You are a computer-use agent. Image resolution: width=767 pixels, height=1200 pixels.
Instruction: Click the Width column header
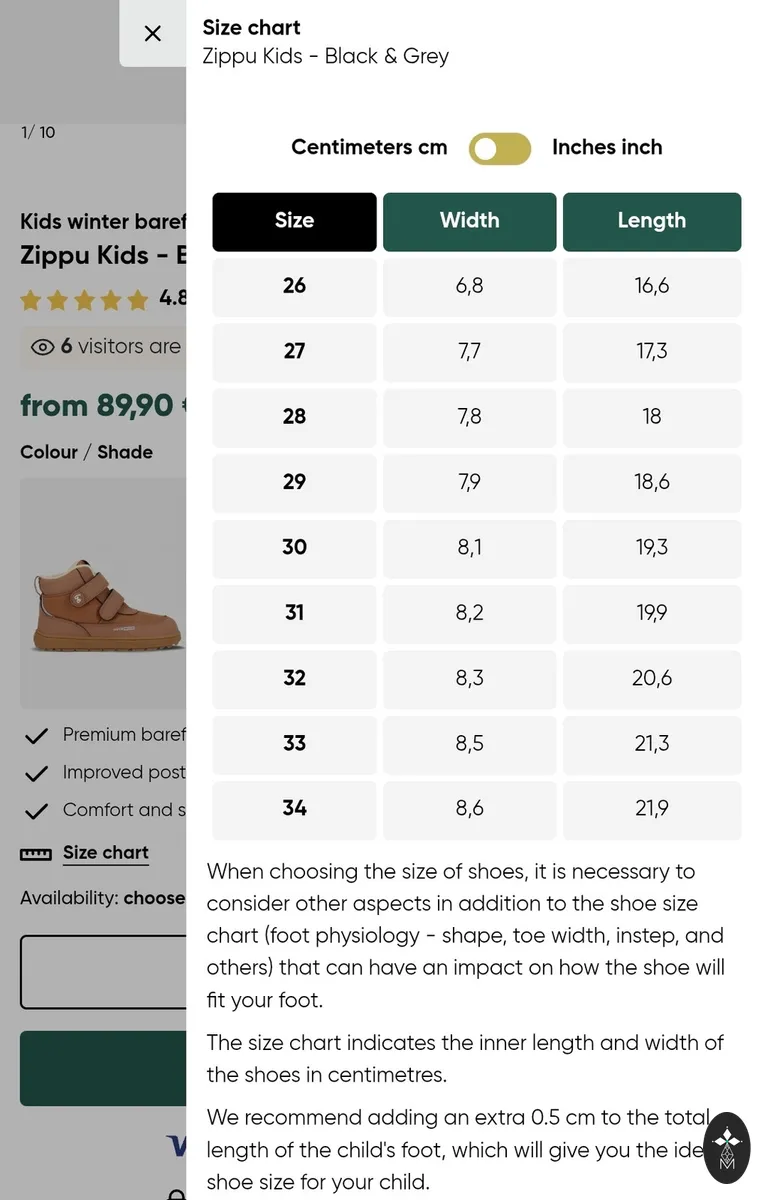[x=469, y=221]
